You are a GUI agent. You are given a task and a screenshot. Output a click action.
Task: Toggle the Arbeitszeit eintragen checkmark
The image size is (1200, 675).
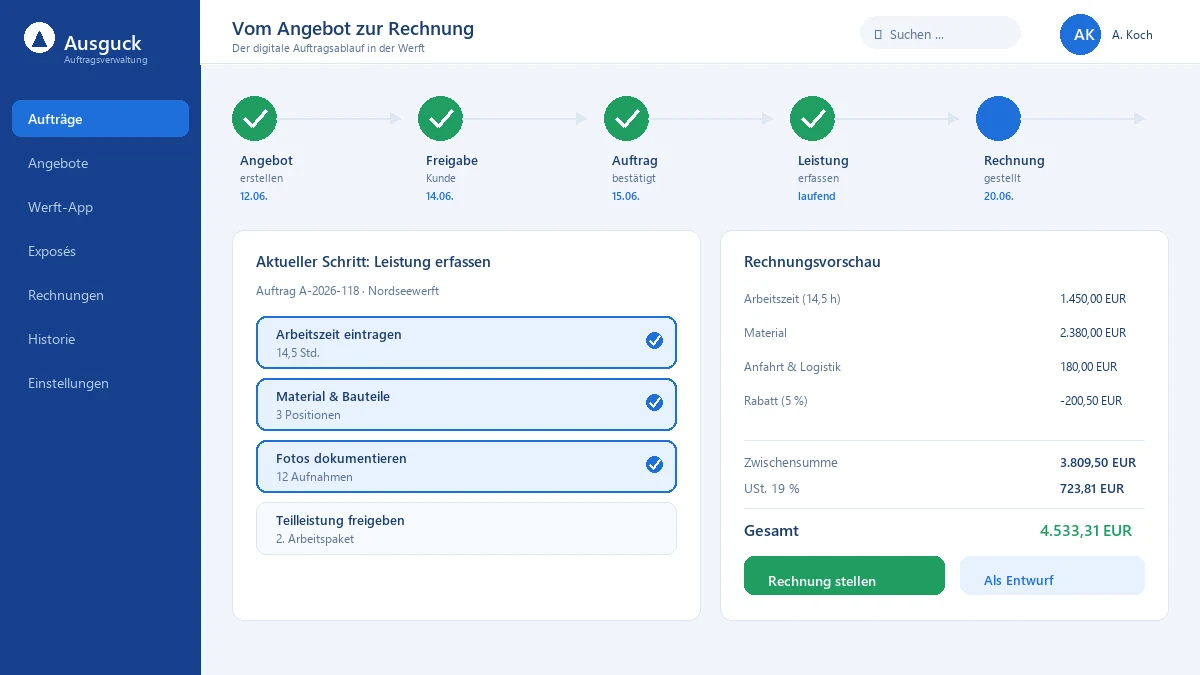tap(654, 341)
